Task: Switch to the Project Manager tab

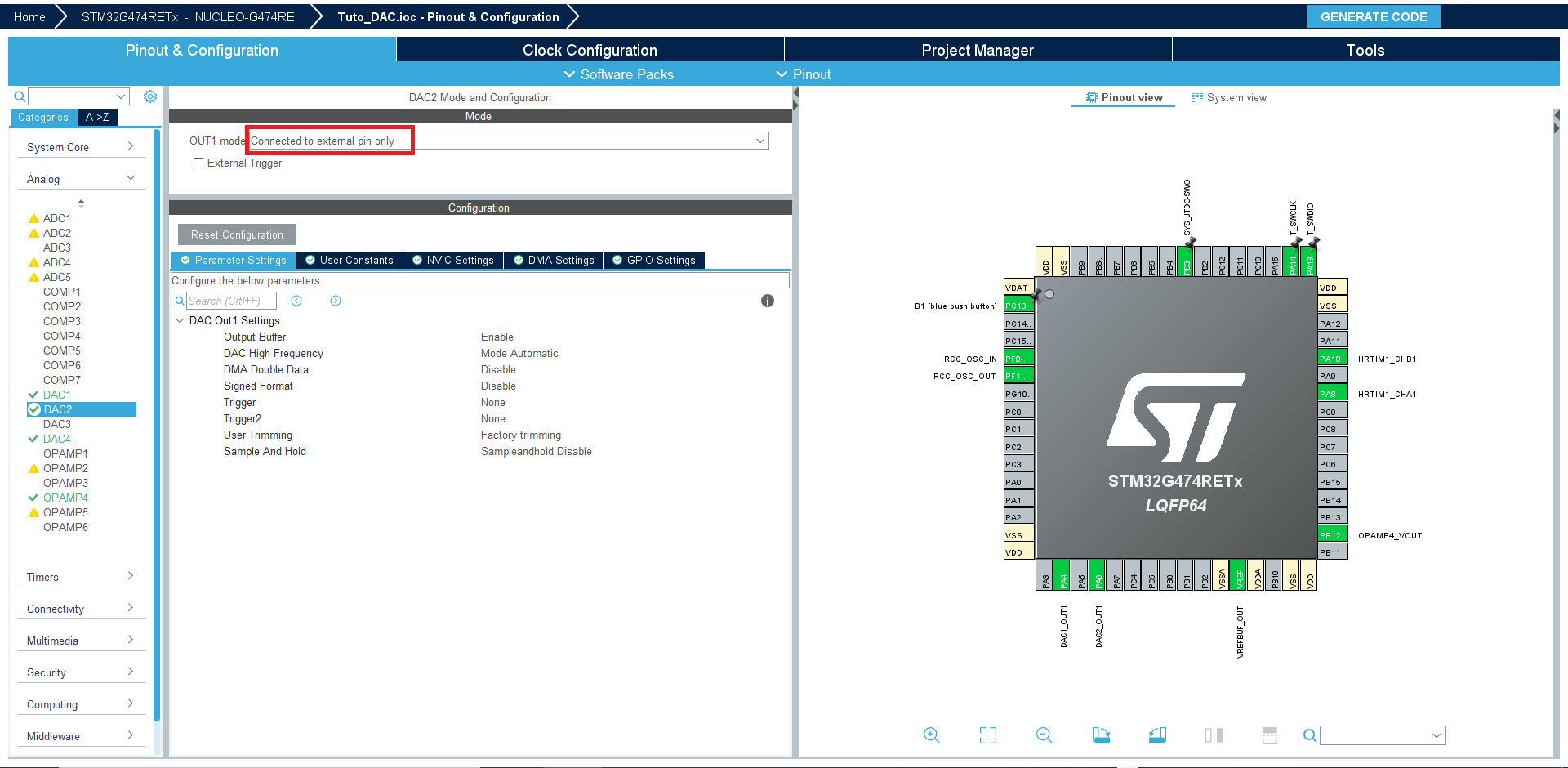Action: coord(978,50)
